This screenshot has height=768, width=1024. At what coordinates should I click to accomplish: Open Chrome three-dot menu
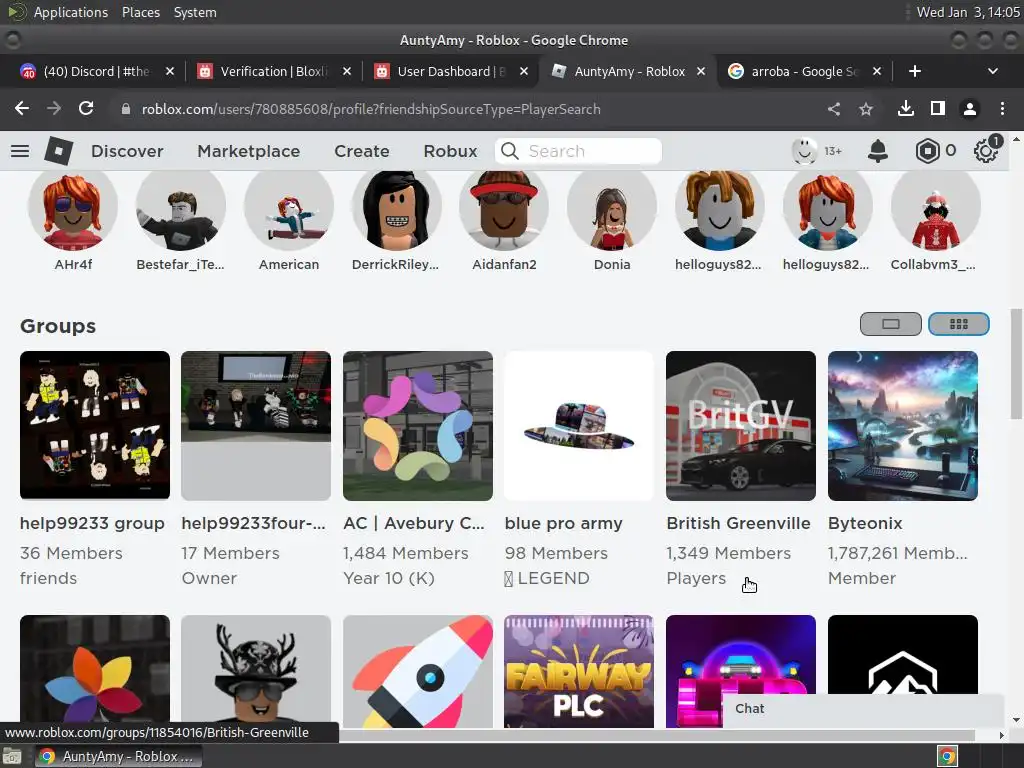(x=1002, y=108)
